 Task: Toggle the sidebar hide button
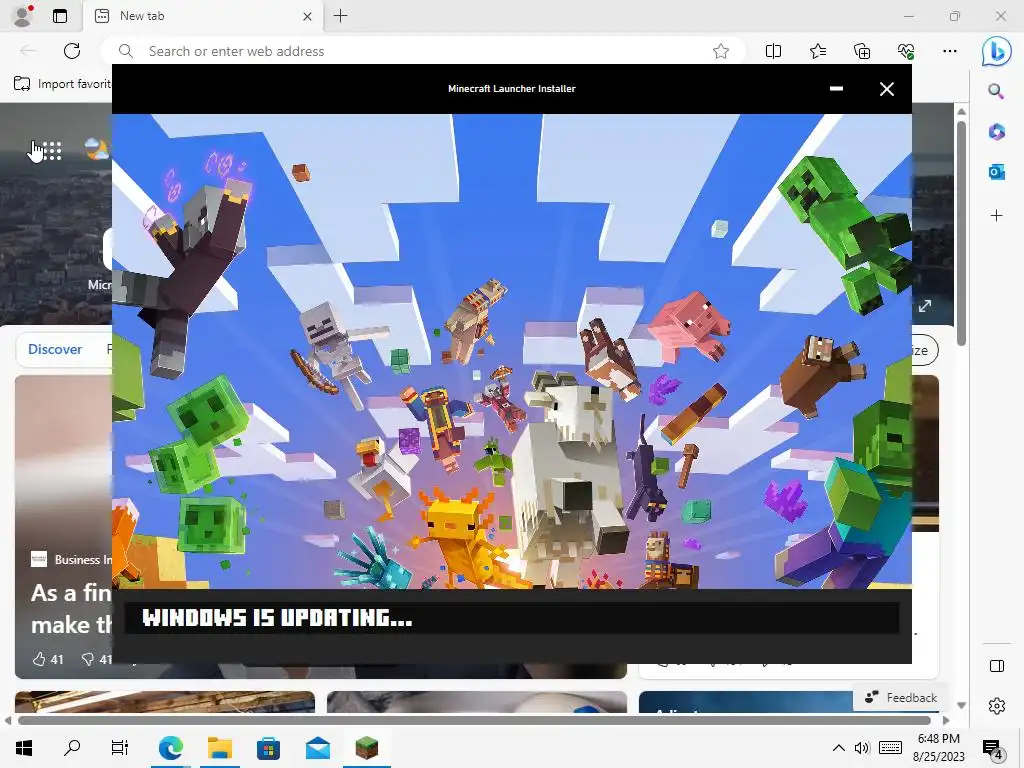(997, 666)
